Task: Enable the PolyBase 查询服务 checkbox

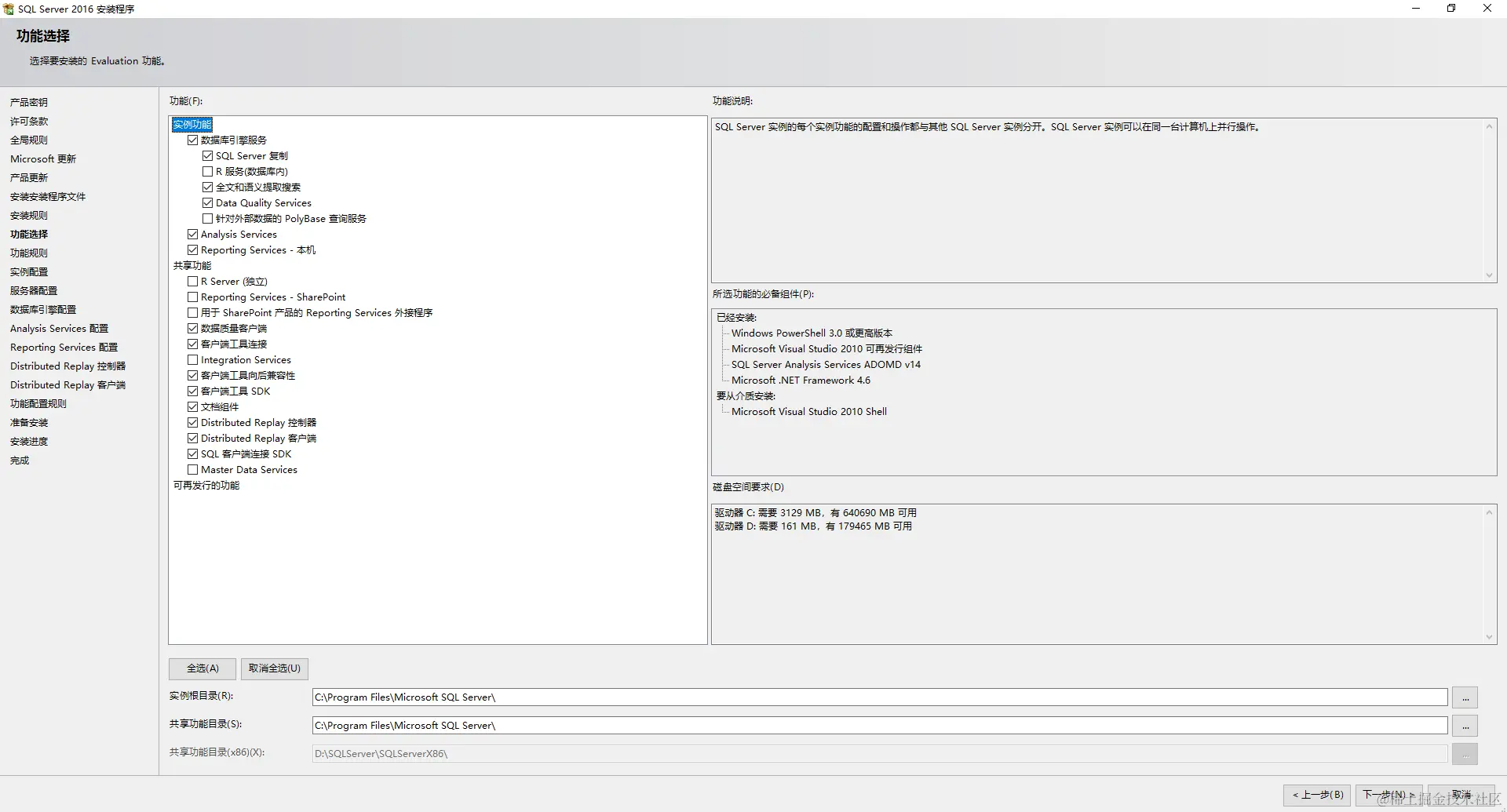Action: (207, 219)
